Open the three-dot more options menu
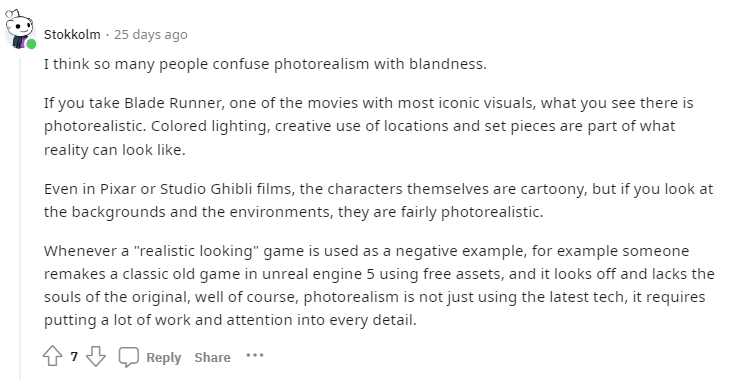The width and height of the screenshot is (734, 386). [x=255, y=356]
